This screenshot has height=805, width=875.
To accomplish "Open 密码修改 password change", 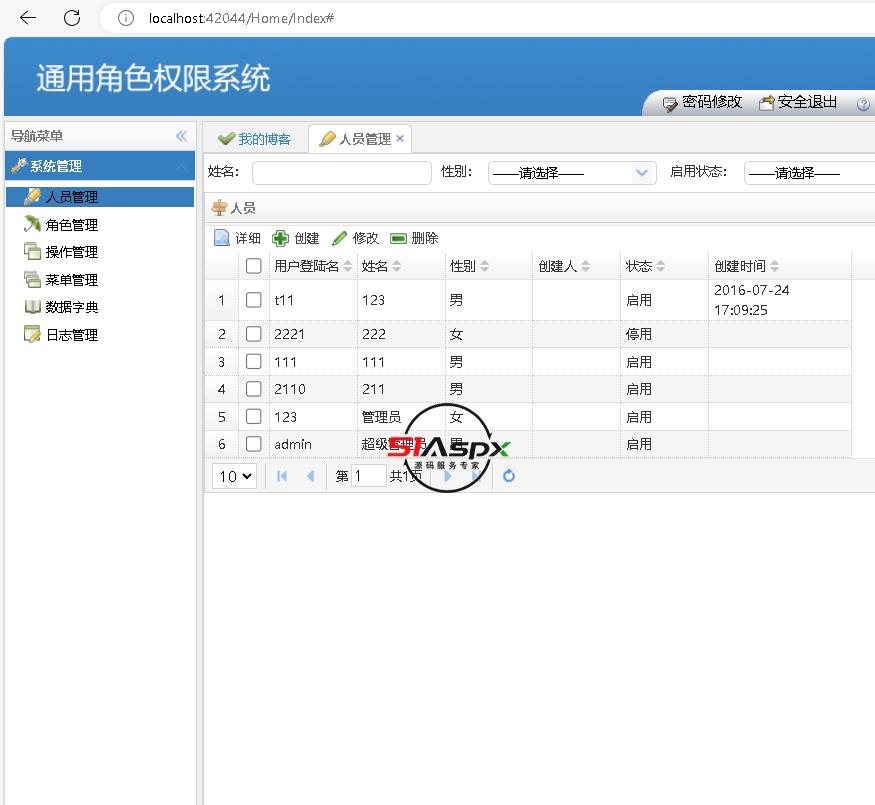I will click(x=703, y=102).
